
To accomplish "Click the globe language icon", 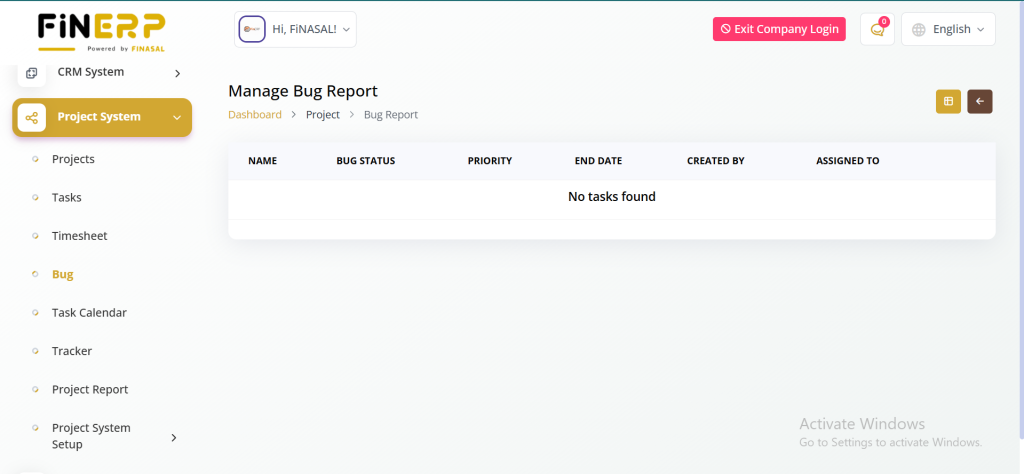I will 919,30.
